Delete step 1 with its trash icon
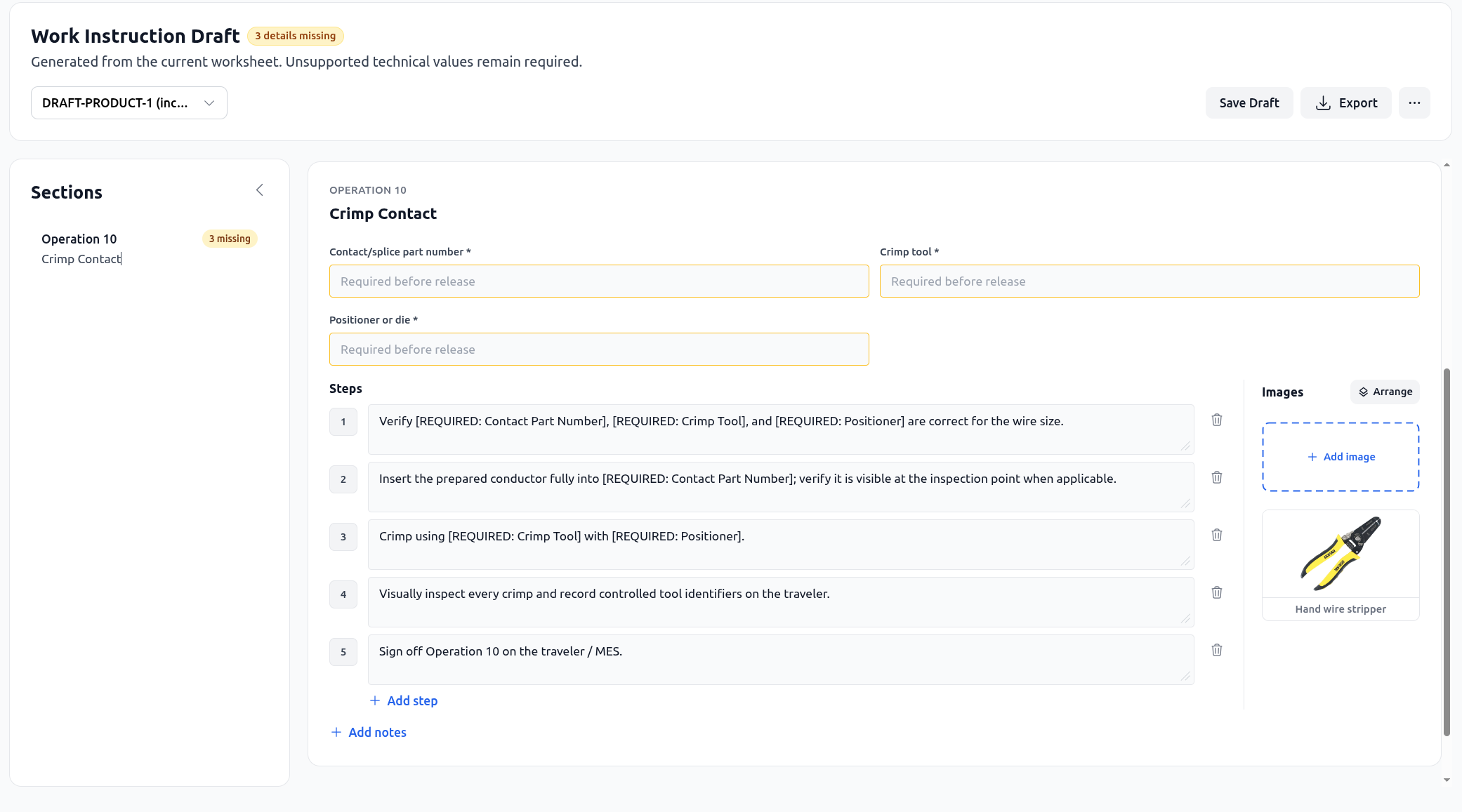The width and height of the screenshot is (1462, 812). click(1217, 420)
